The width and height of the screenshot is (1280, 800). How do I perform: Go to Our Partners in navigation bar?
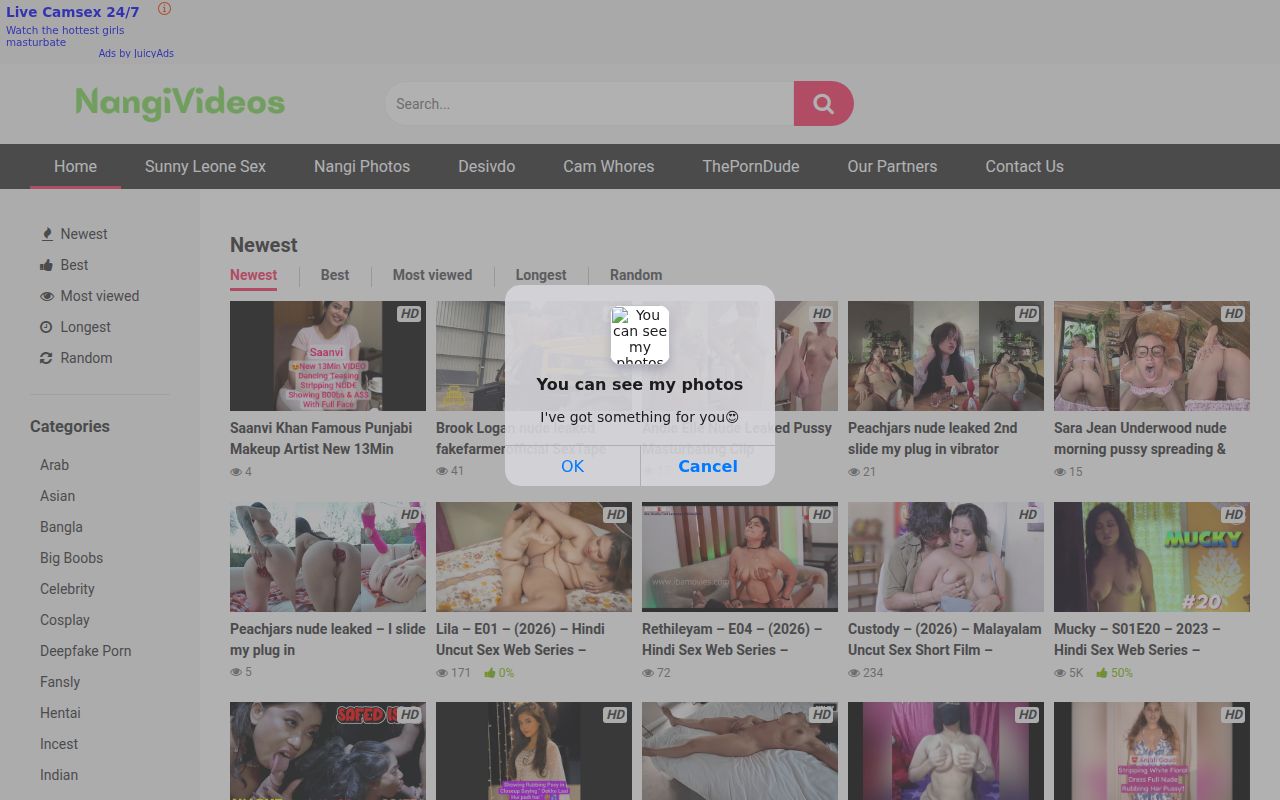tap(892, 167)
